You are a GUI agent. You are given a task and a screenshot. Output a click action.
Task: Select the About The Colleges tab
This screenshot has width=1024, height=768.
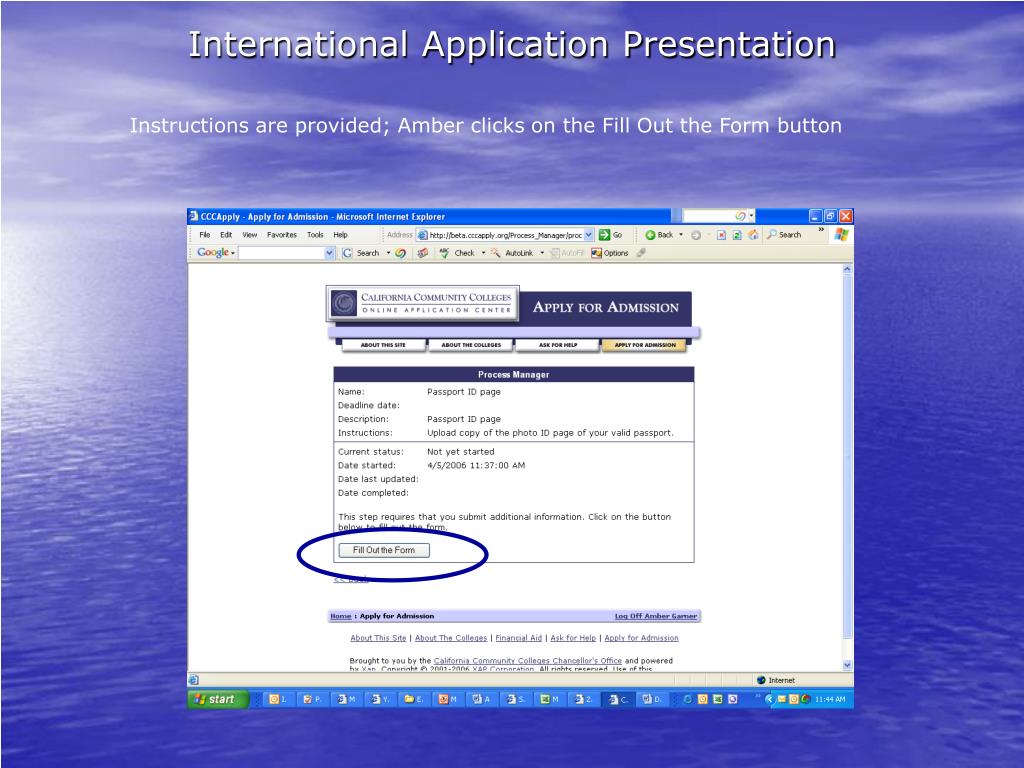tap(471, 345)
